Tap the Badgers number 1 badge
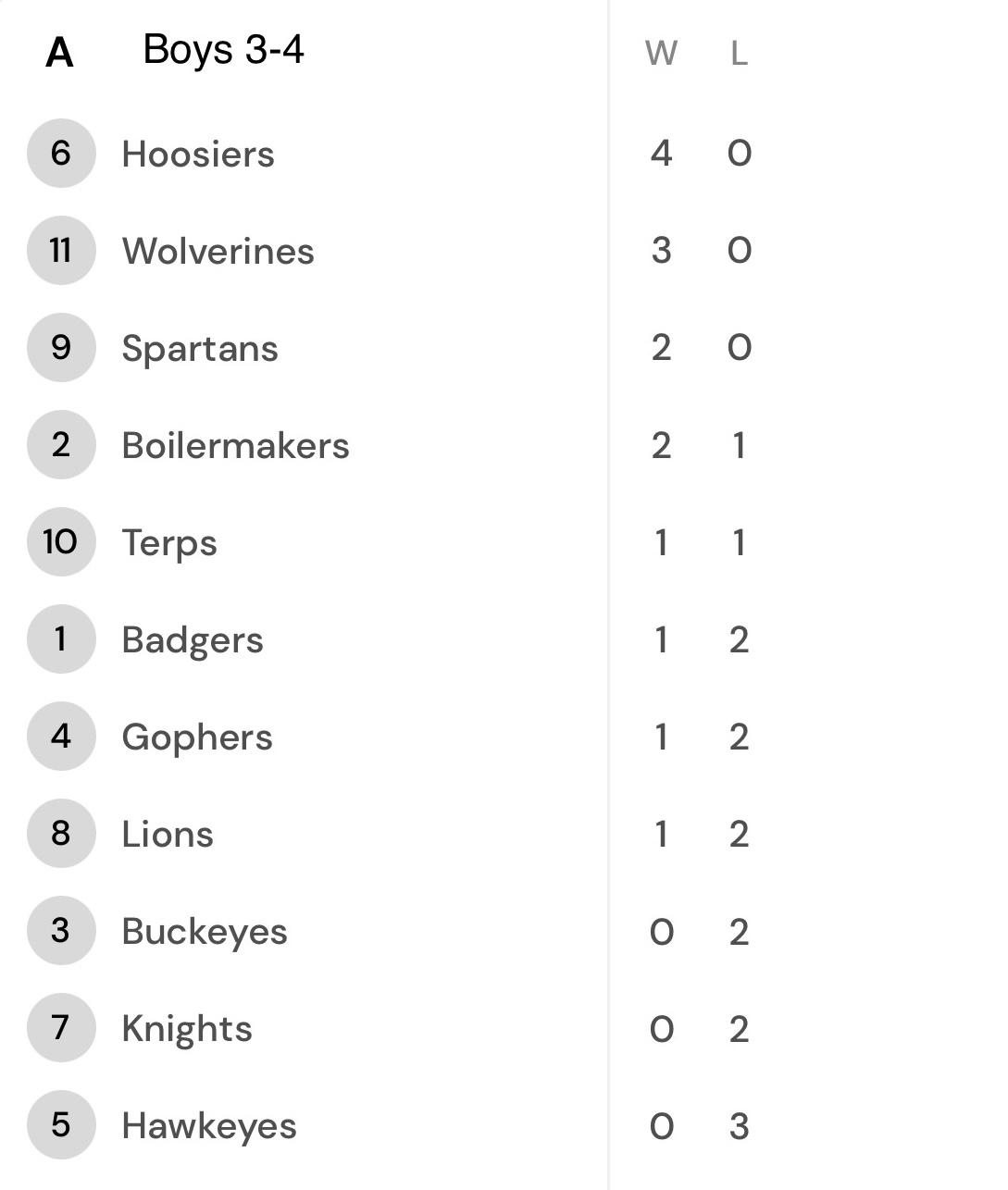The width and height of the screenshot is (1008, 1190). click(x=61, y=639)
